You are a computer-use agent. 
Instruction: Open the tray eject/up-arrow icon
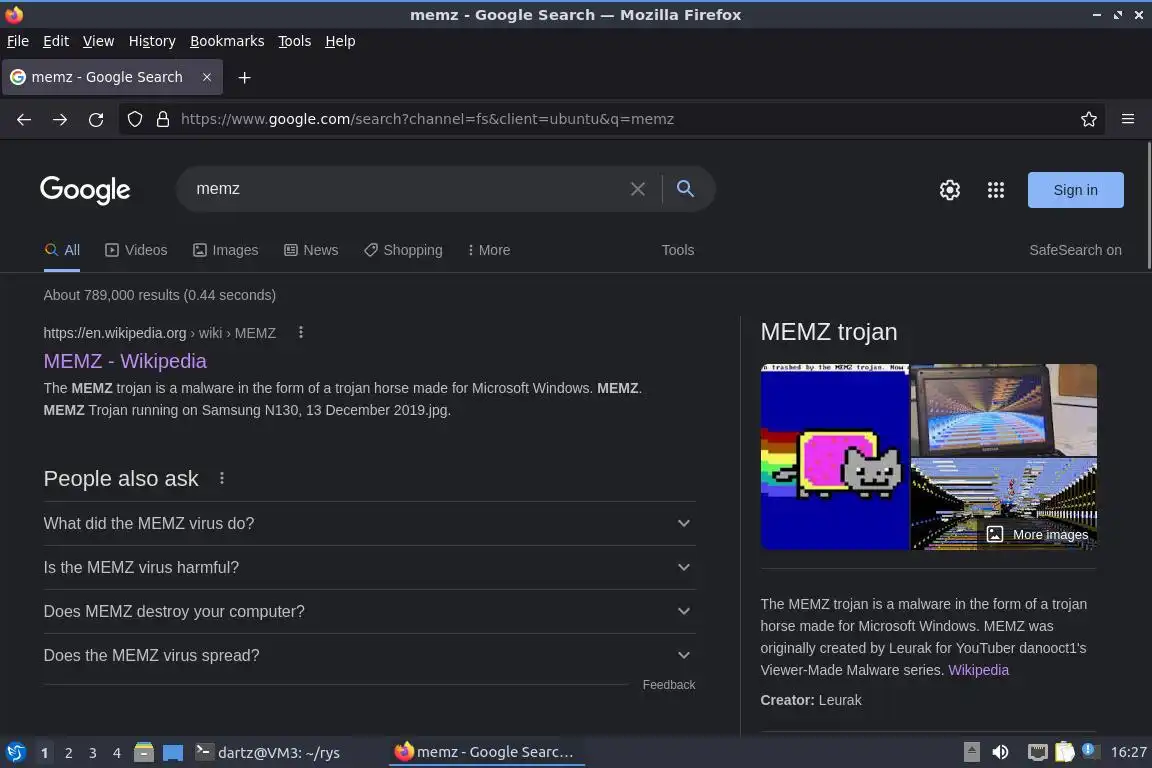(971, 752)
